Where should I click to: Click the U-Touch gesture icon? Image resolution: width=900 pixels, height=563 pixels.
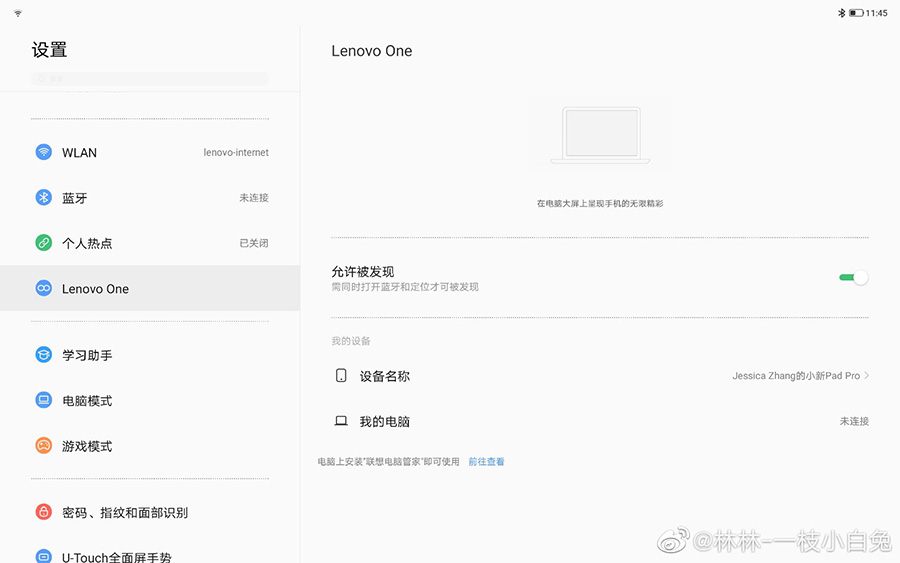44,556
